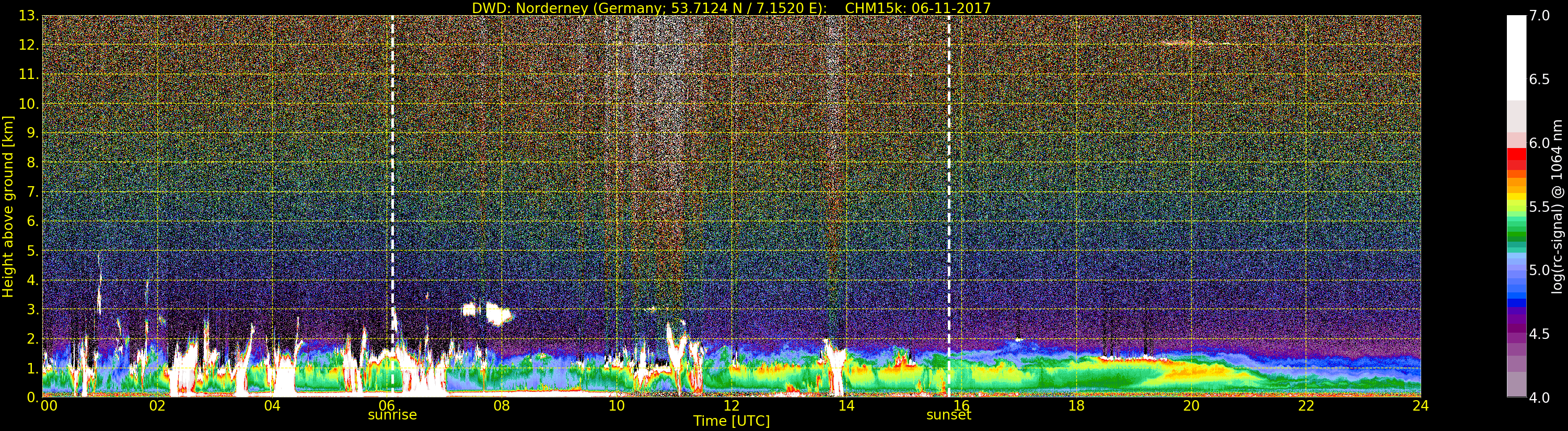Screen dimensions: 1568x431
Task: Click the 'Height above ground [km]' axis label
Action: (x=8, y=206)
